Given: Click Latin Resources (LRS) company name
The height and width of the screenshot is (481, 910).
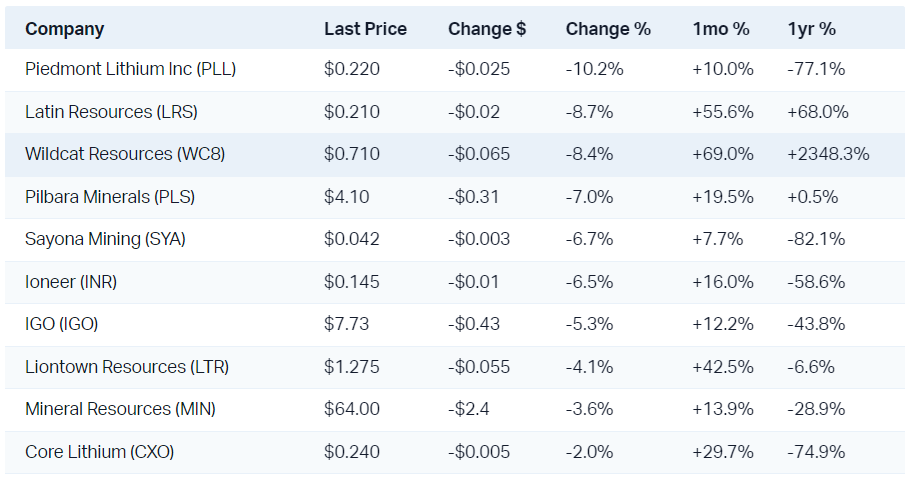Looking at the screenshot, I should click(117, 112).
